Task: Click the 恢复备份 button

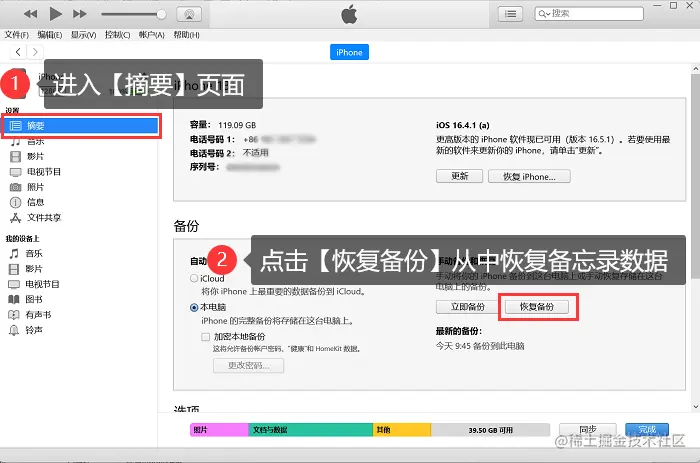Action: point(537,307)
